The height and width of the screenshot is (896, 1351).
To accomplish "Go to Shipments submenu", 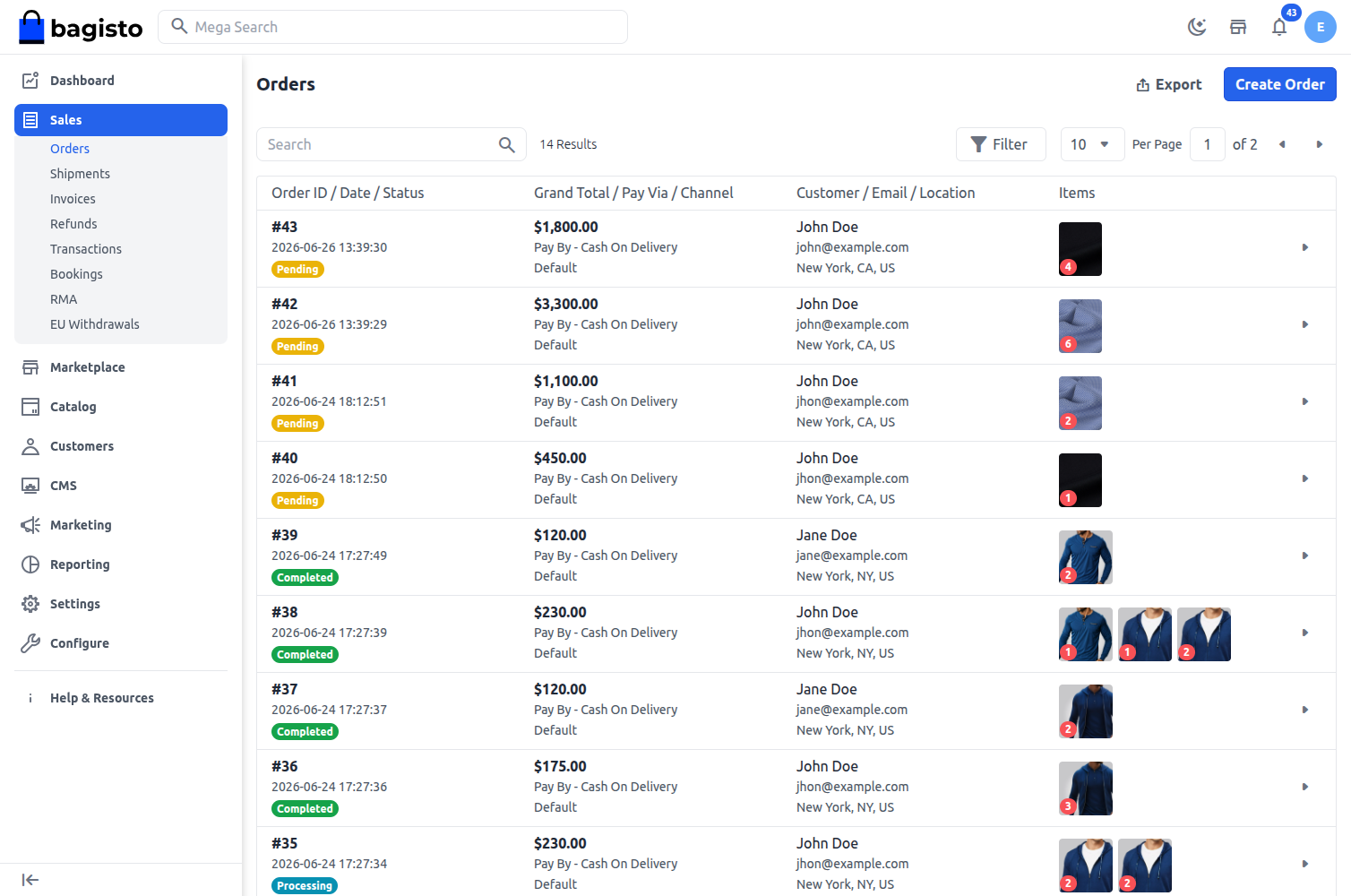I will 80,174.
